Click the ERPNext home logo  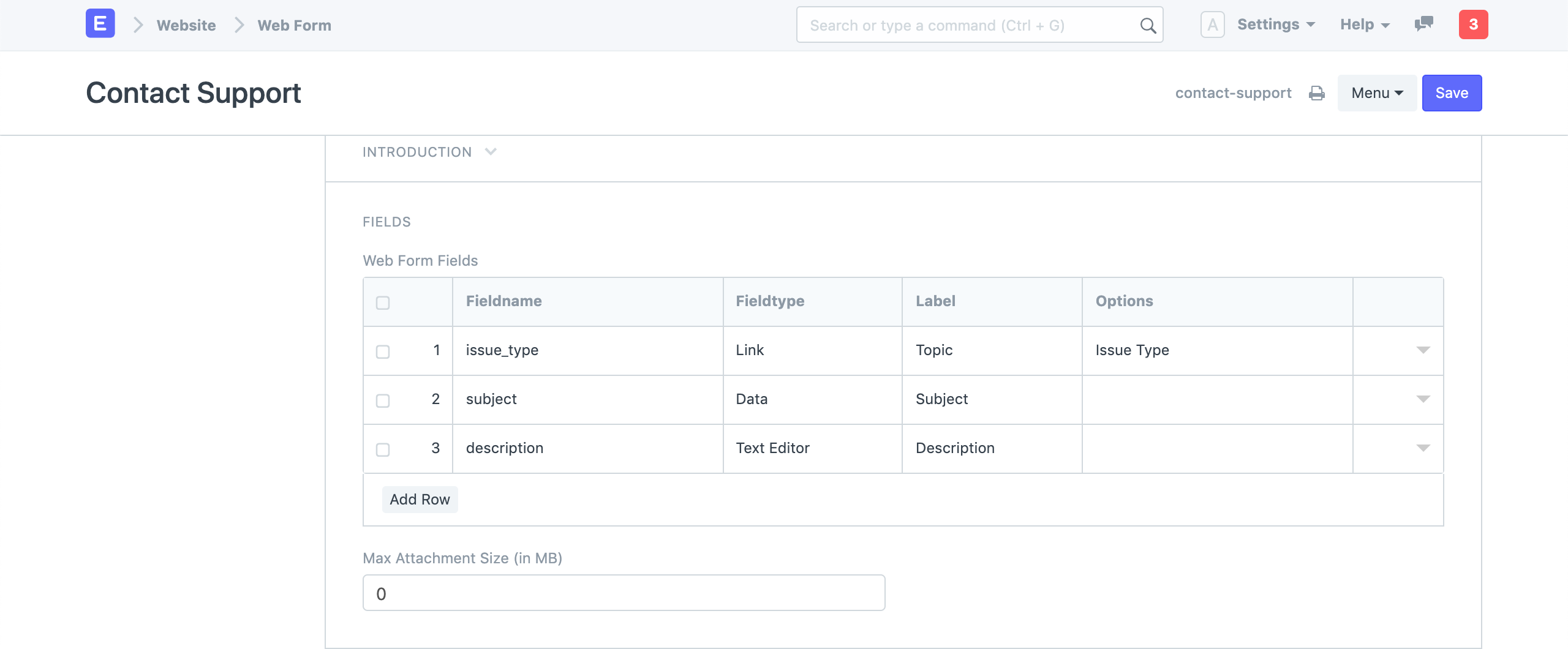[x=99, y=24]
